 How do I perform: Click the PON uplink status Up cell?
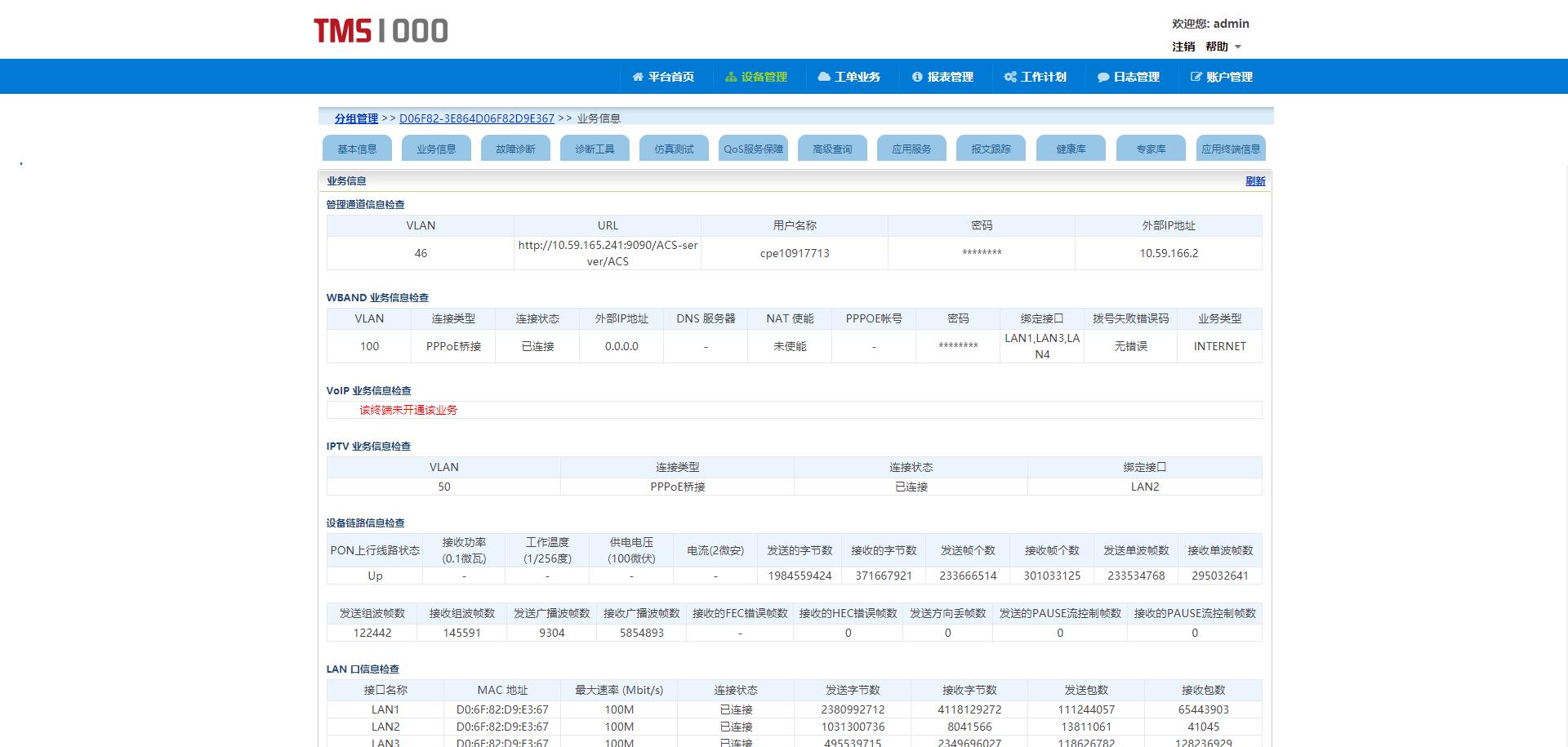coord(375,576)
